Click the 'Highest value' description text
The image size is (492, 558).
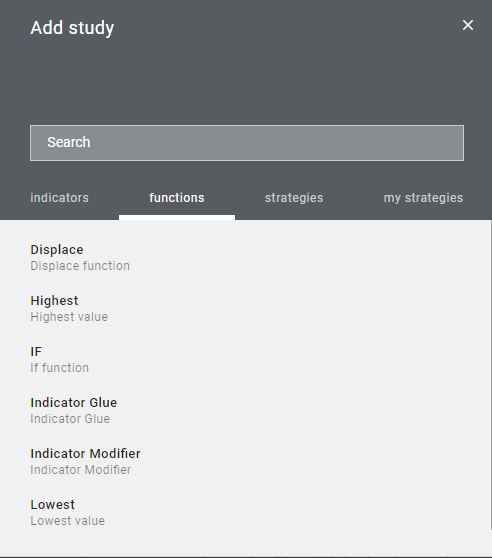click(x=69, y=317)
